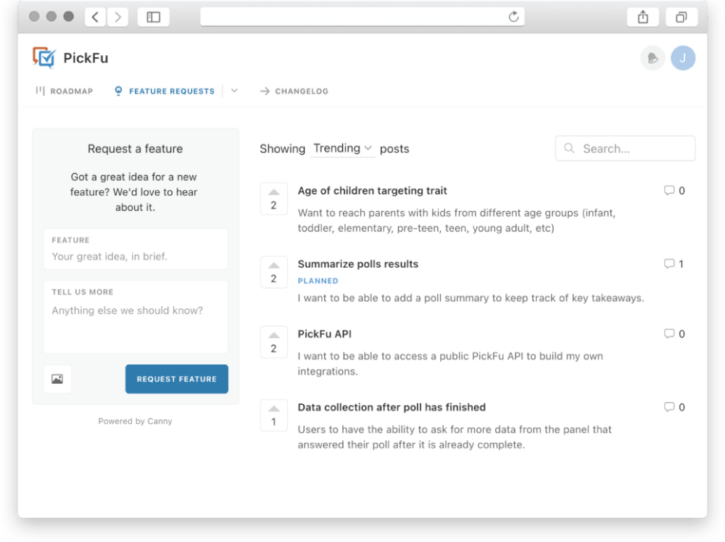The height and width of the screenshot is (542, 725).
Task: Open the Changelog tab
Action: click(x=294, y=91)
